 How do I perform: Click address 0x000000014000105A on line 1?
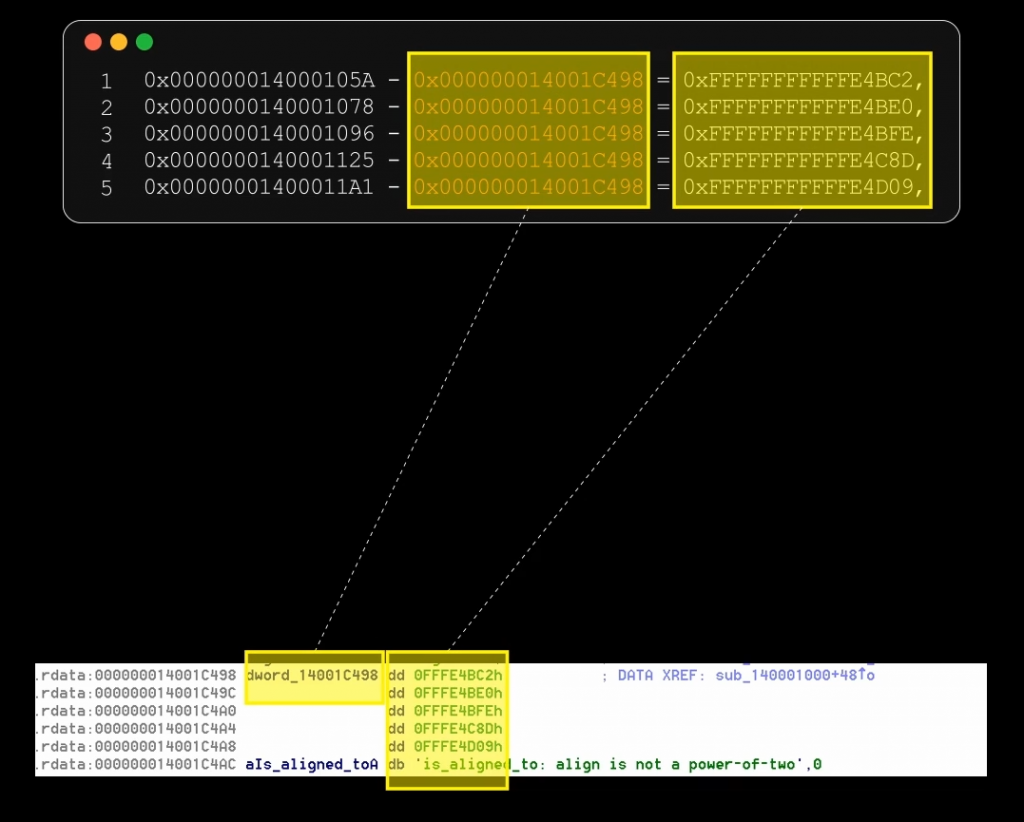(259, 80)
